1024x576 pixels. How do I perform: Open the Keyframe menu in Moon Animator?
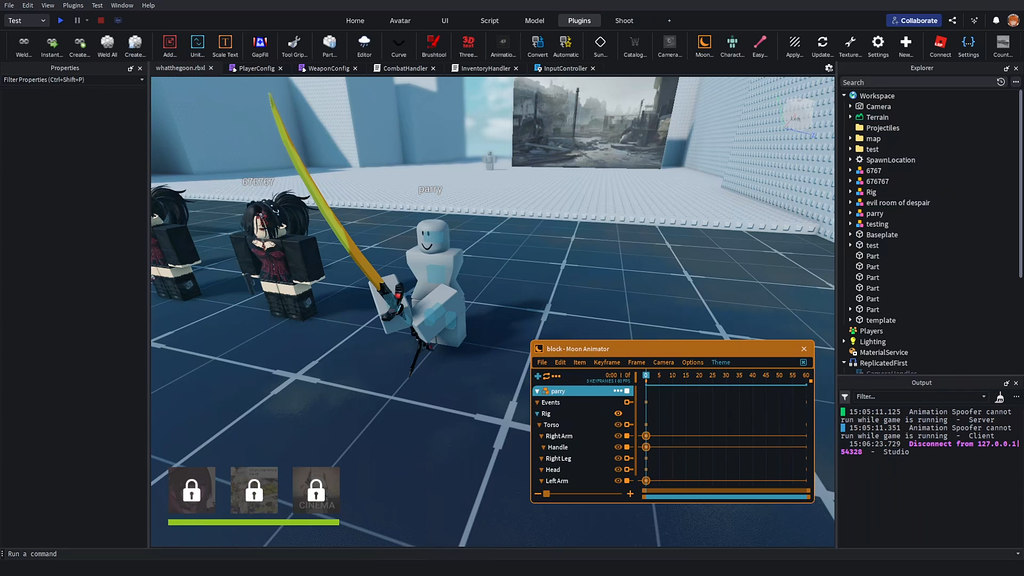click(606, 362)
